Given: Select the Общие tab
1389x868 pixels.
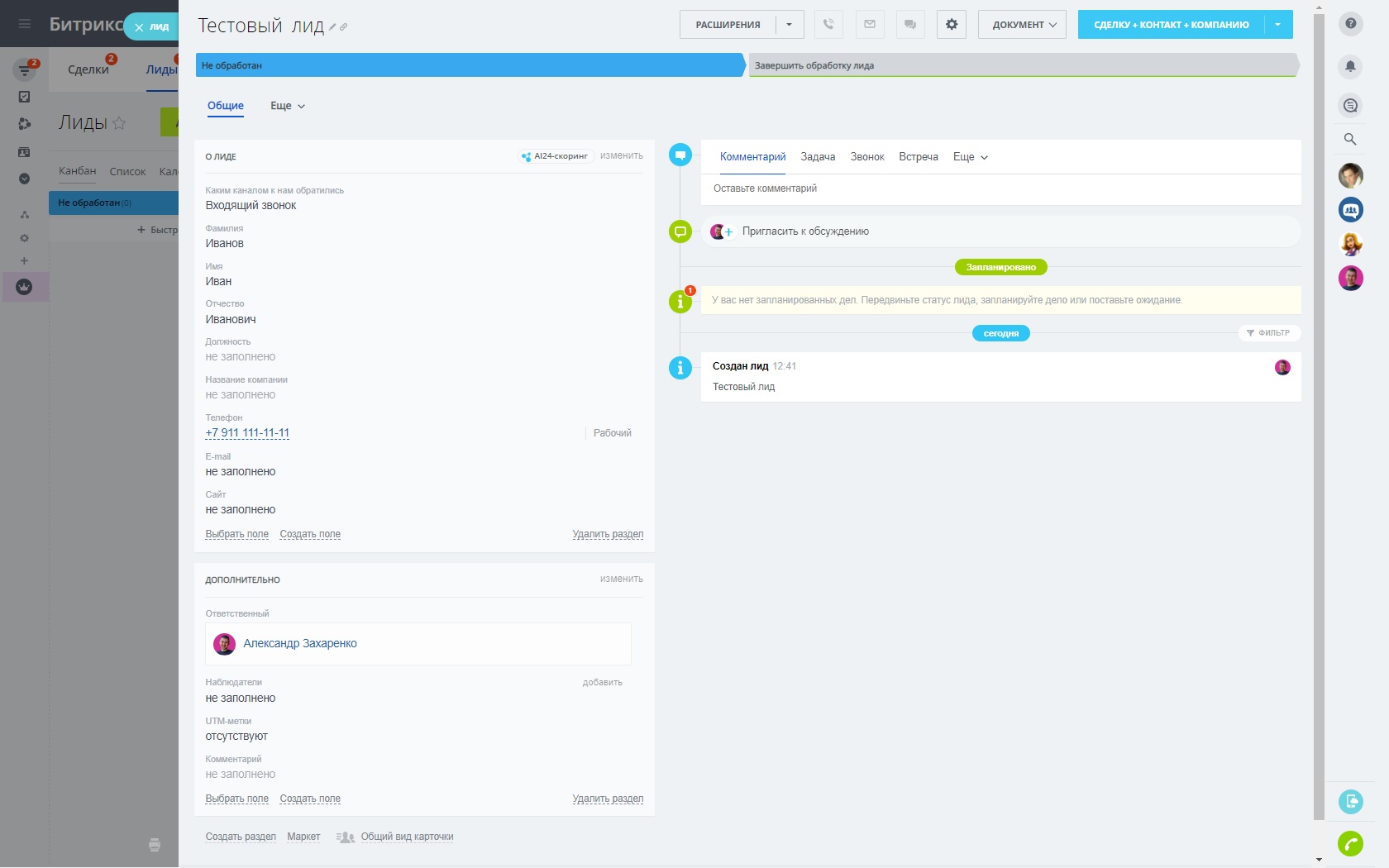Looking at the screenshot, I should [226, 106].
